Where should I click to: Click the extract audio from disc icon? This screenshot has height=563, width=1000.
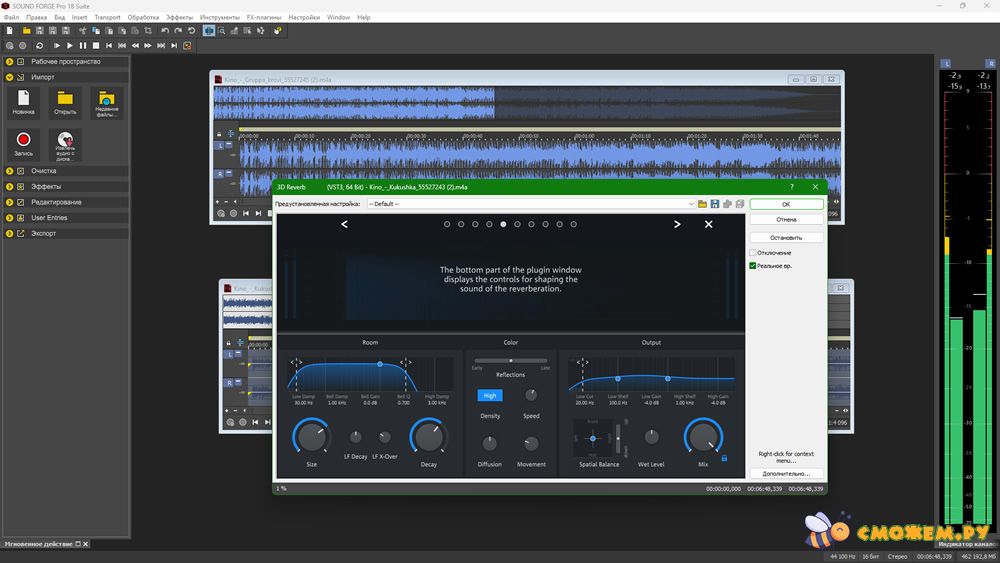65,141
